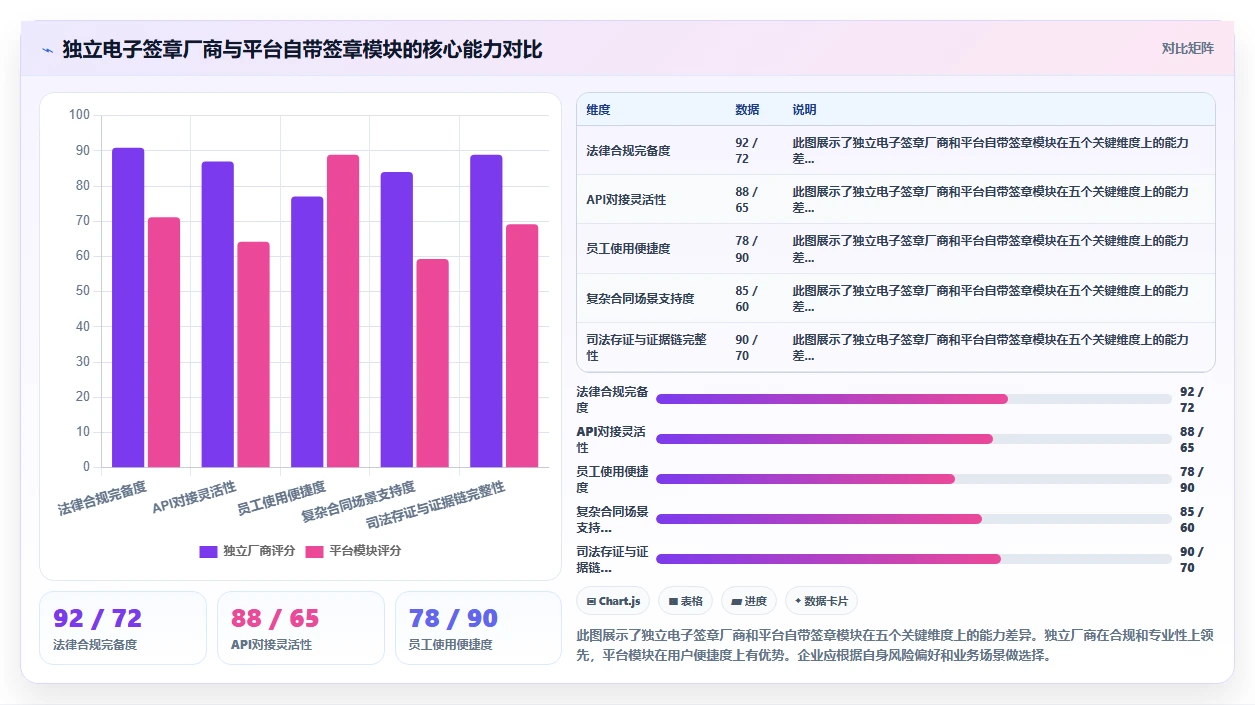Click the 表格 chip

click(x=685, y=601)
